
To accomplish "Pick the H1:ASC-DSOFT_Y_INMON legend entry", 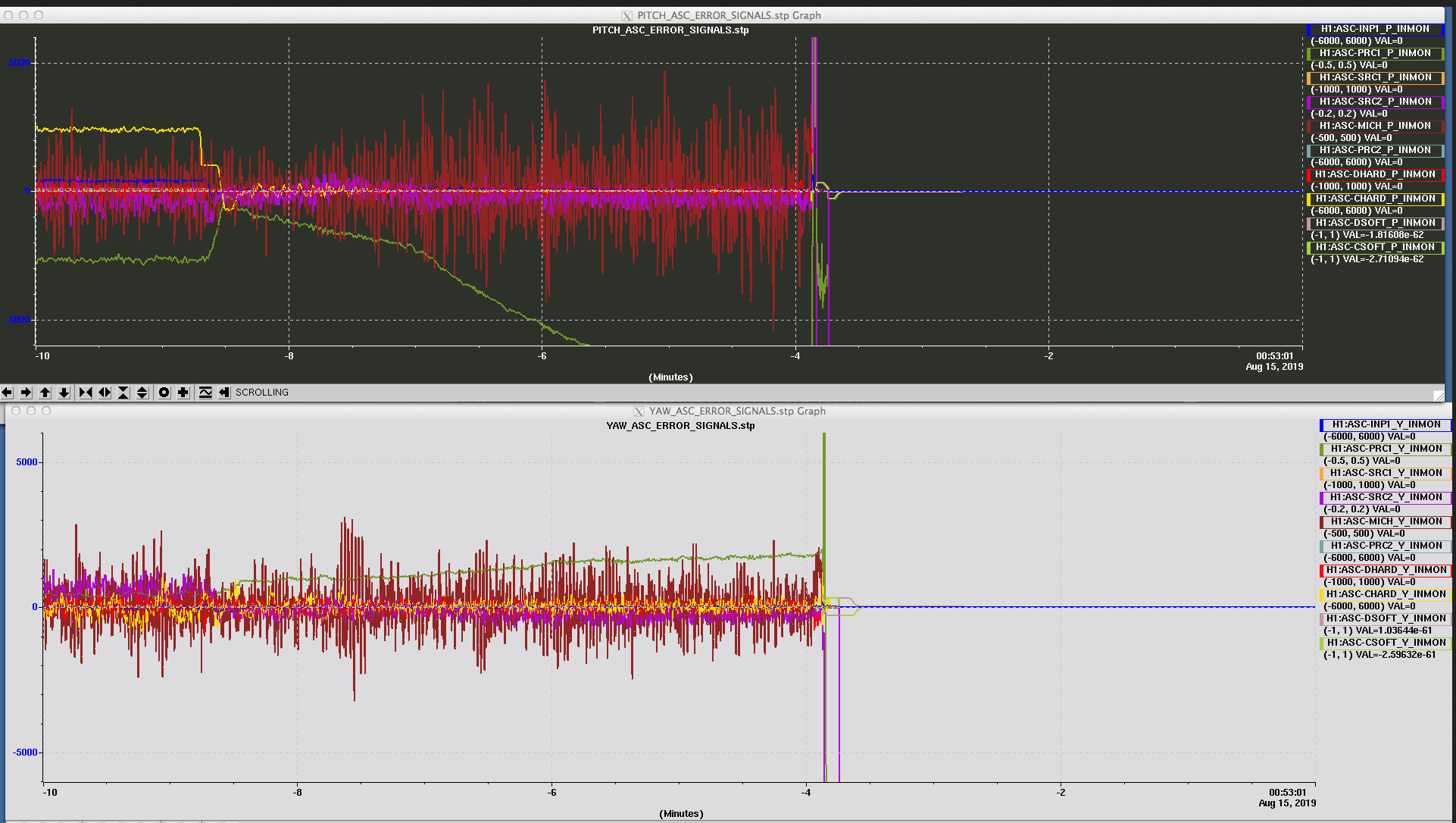I will coord(1386,618).
